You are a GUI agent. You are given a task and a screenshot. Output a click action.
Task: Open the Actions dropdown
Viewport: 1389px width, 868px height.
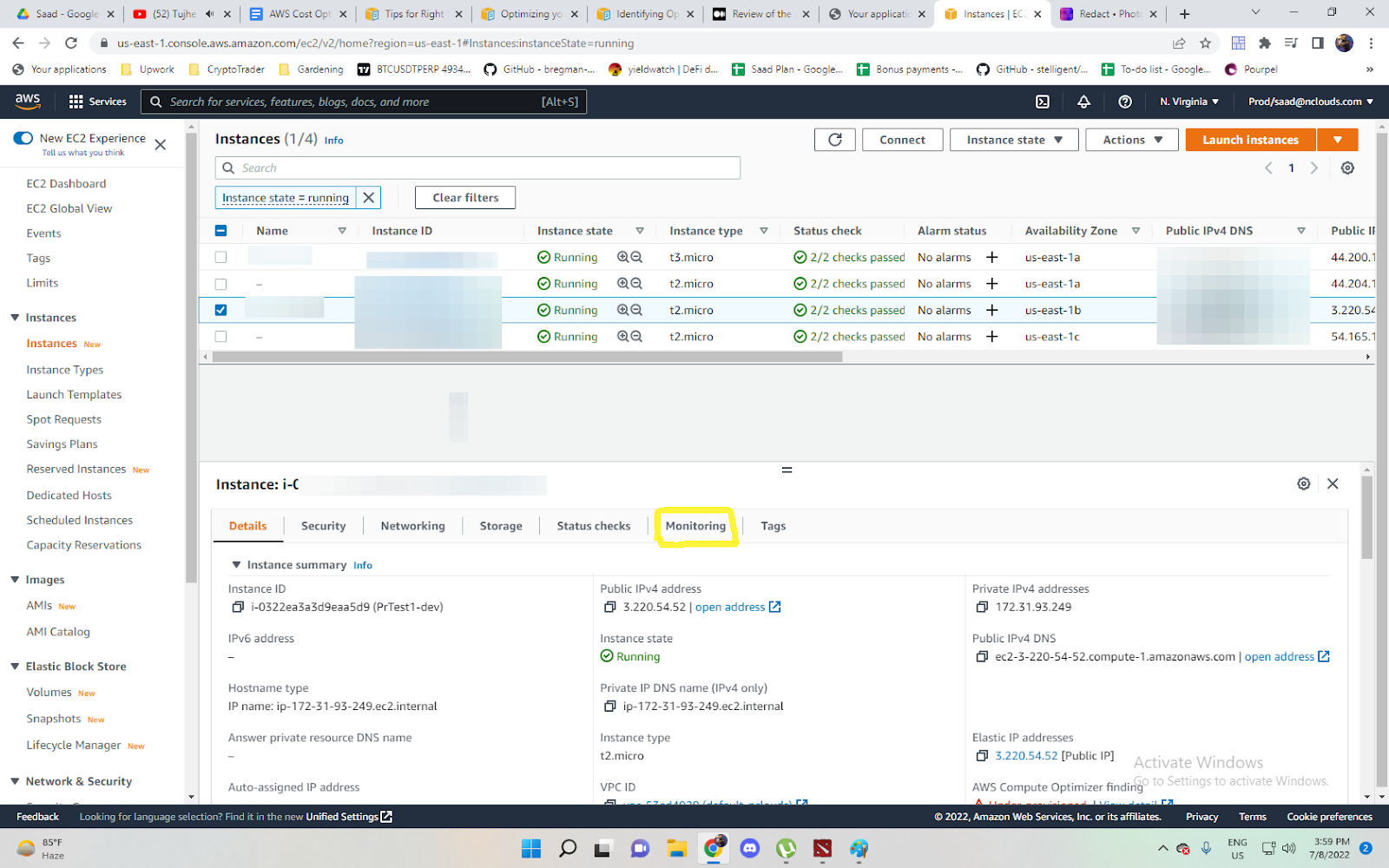click(1130, 139)
